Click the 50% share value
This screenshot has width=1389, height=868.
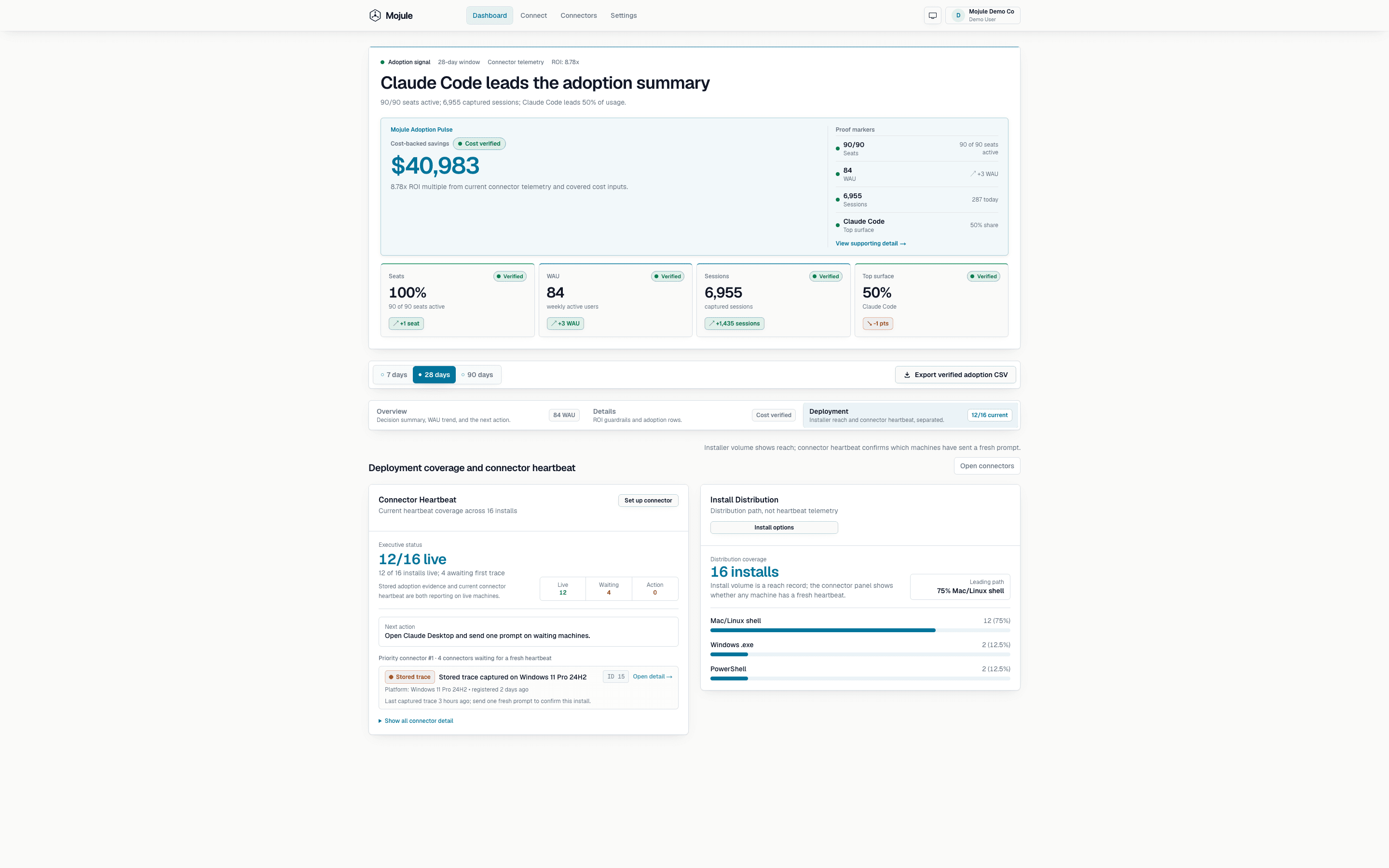(x=984, y=225)
